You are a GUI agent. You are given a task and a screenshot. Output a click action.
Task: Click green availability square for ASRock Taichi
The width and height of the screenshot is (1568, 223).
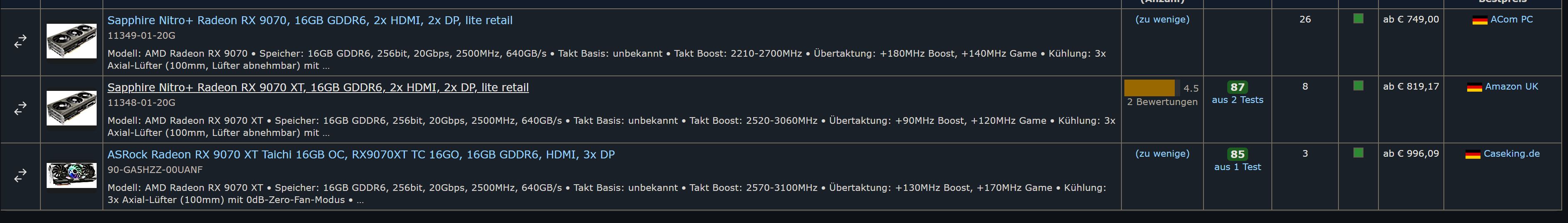pos(1358,153)
